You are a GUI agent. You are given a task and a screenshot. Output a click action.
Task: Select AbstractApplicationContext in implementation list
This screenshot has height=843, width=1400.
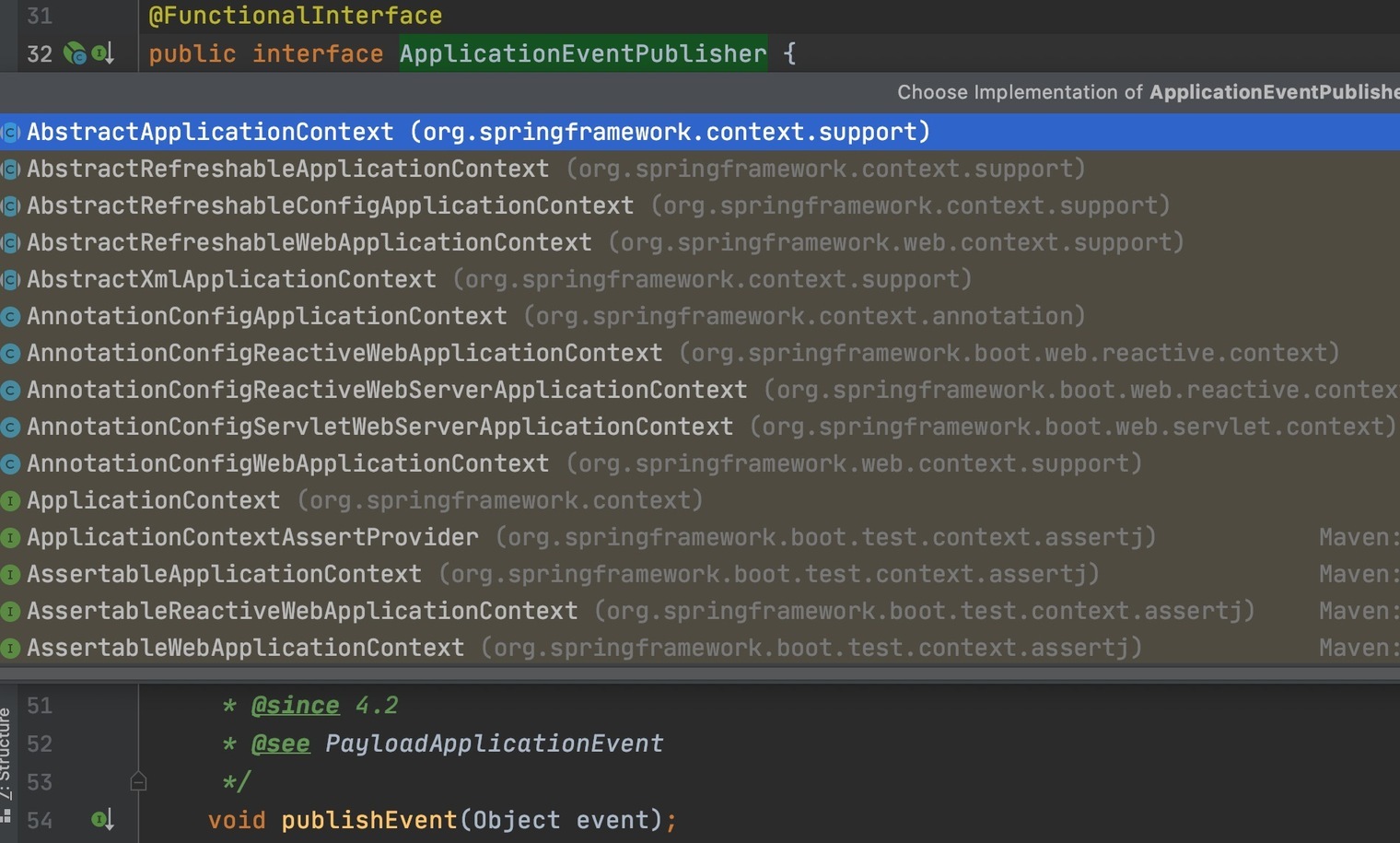(x=700, y=132)
